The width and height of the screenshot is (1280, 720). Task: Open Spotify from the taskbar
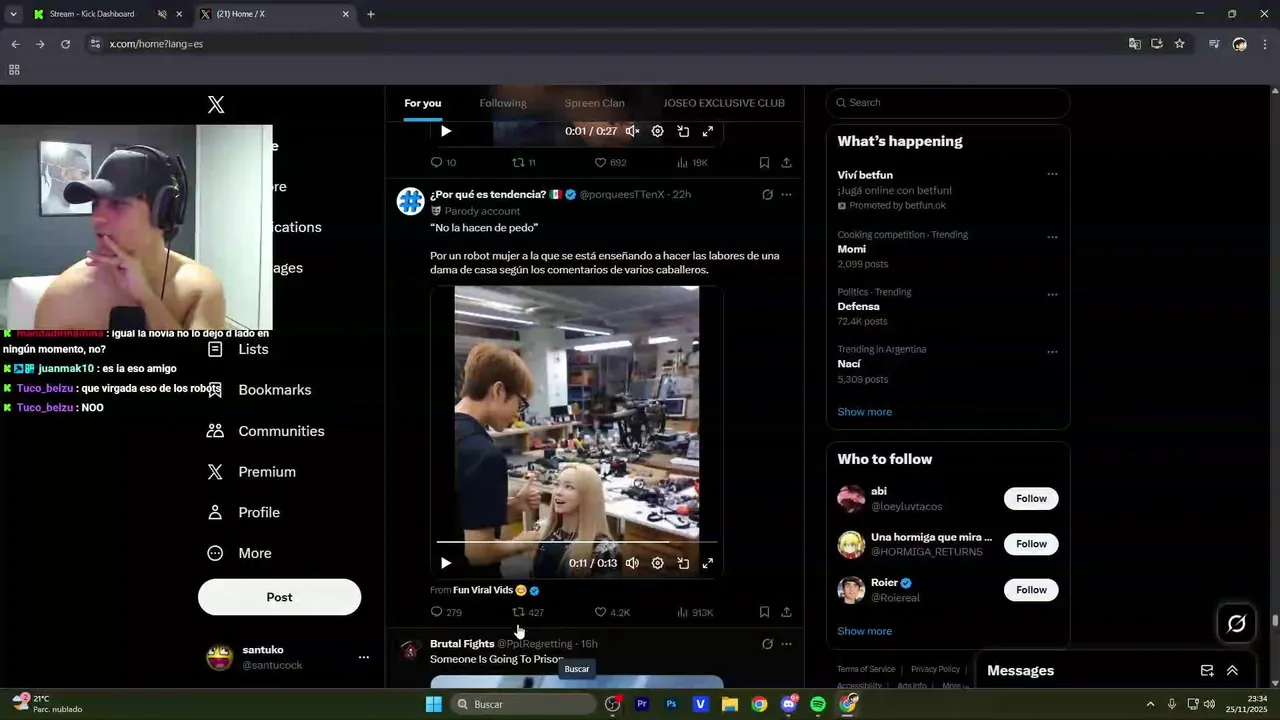coord(818,704)
